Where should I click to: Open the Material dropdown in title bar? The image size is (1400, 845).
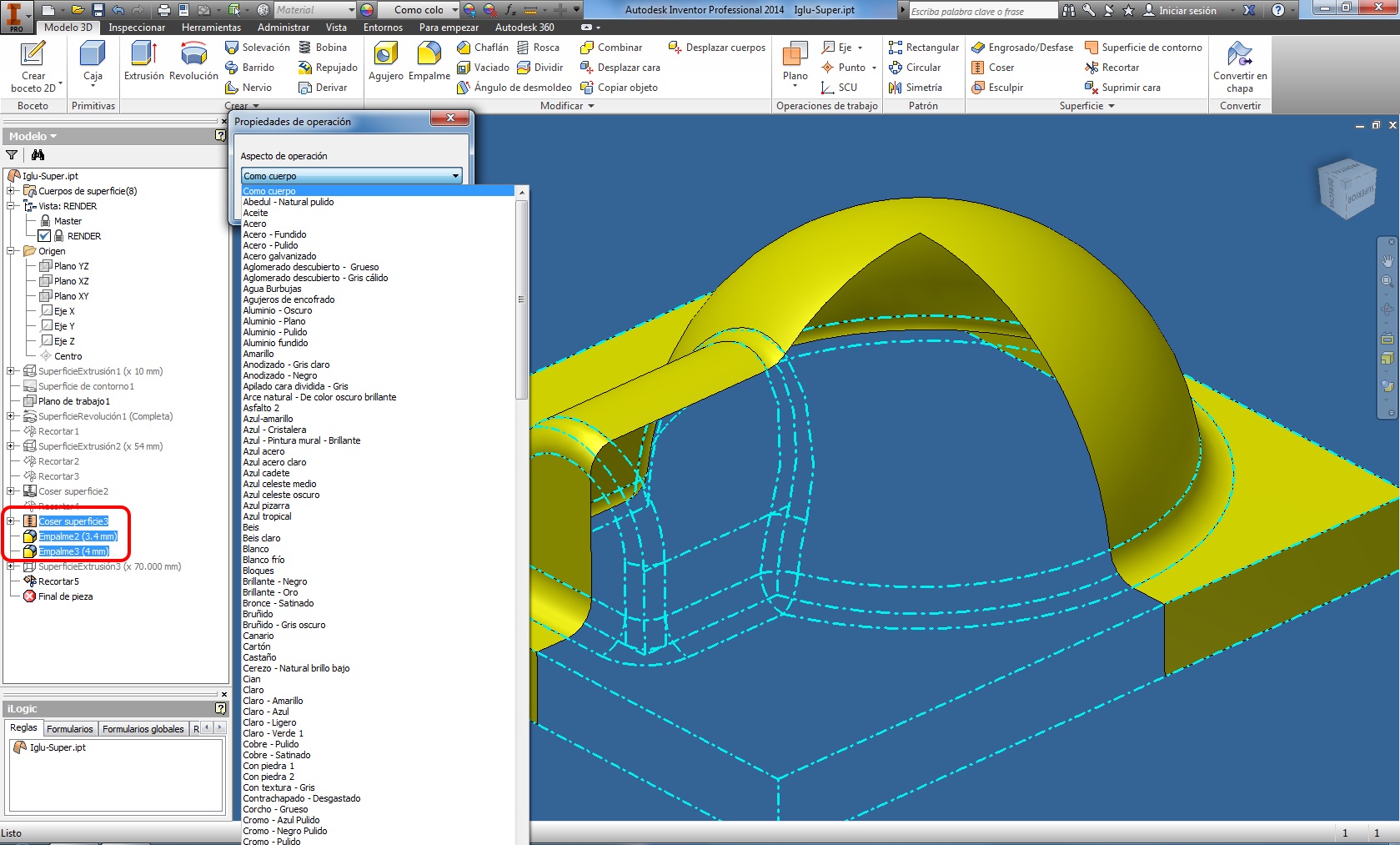[315, 10]
